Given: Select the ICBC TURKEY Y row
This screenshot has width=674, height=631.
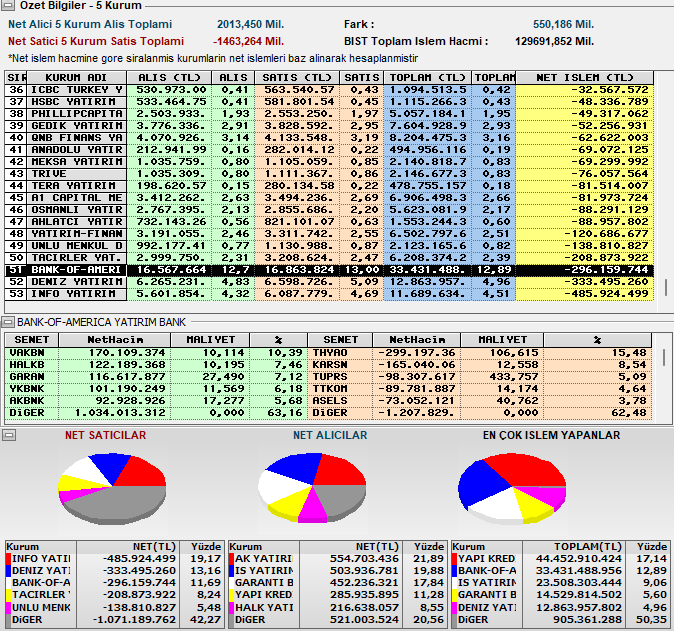Looking at the screenshot, I should 329,90.
